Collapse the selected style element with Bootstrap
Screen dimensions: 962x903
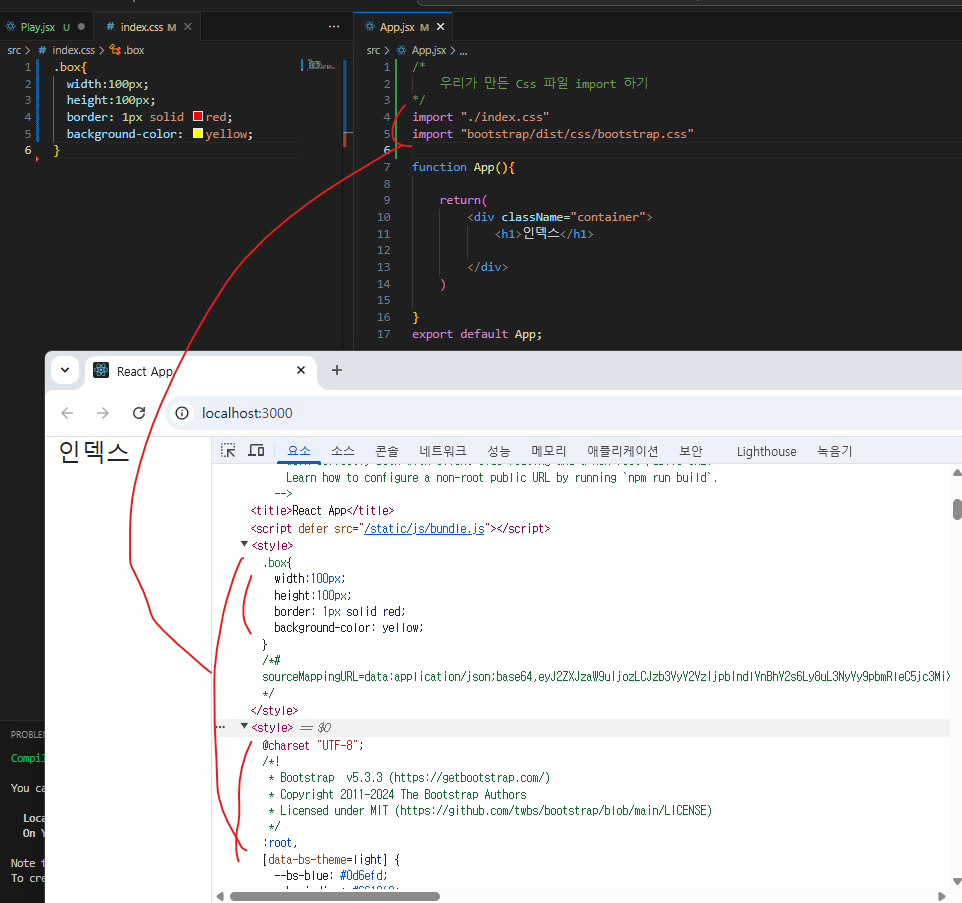(244, 726)
